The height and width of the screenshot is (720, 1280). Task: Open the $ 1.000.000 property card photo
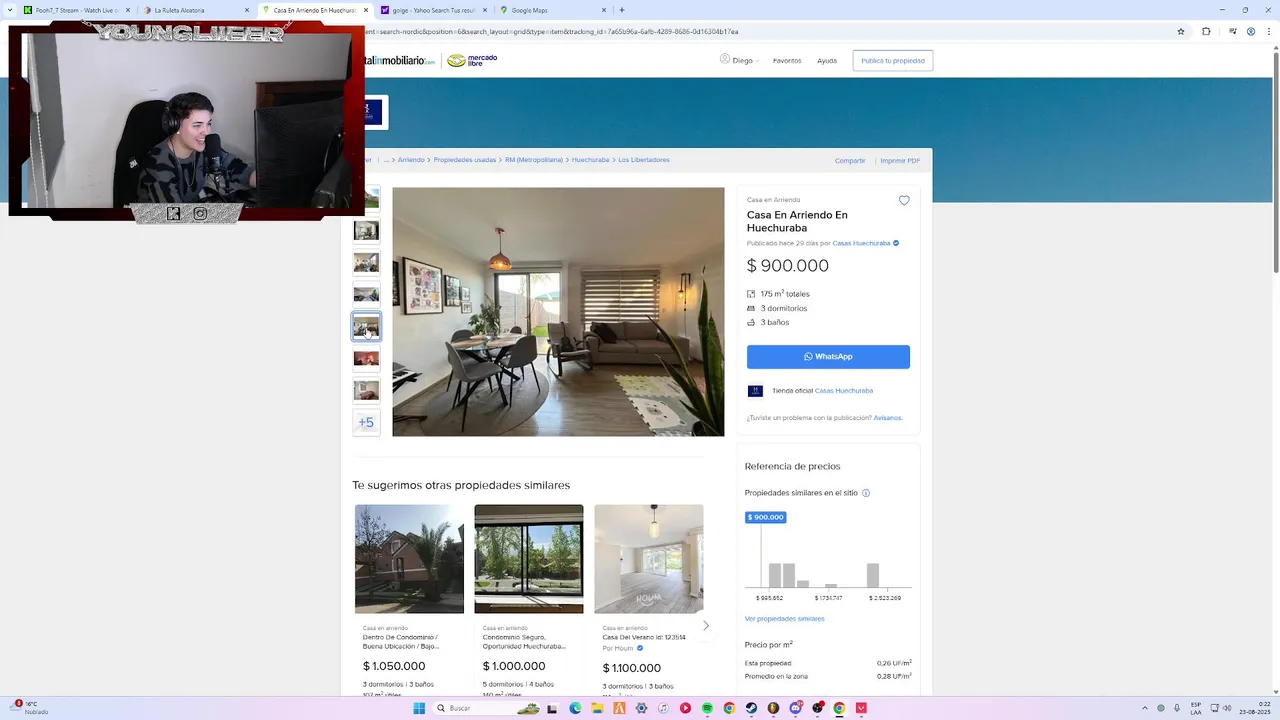coord(529,559)
